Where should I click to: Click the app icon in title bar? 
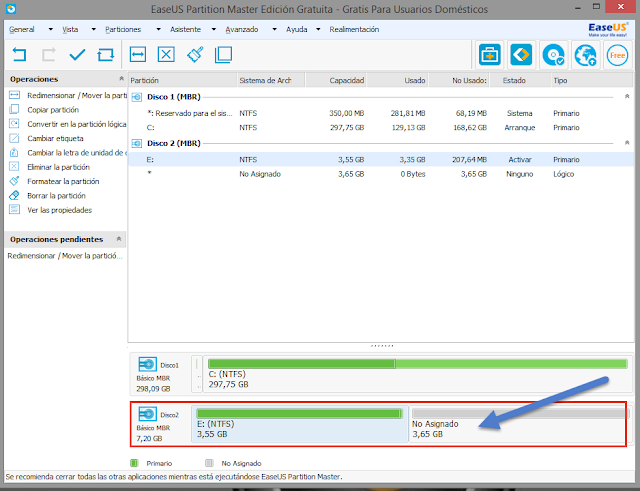(11, 9)
